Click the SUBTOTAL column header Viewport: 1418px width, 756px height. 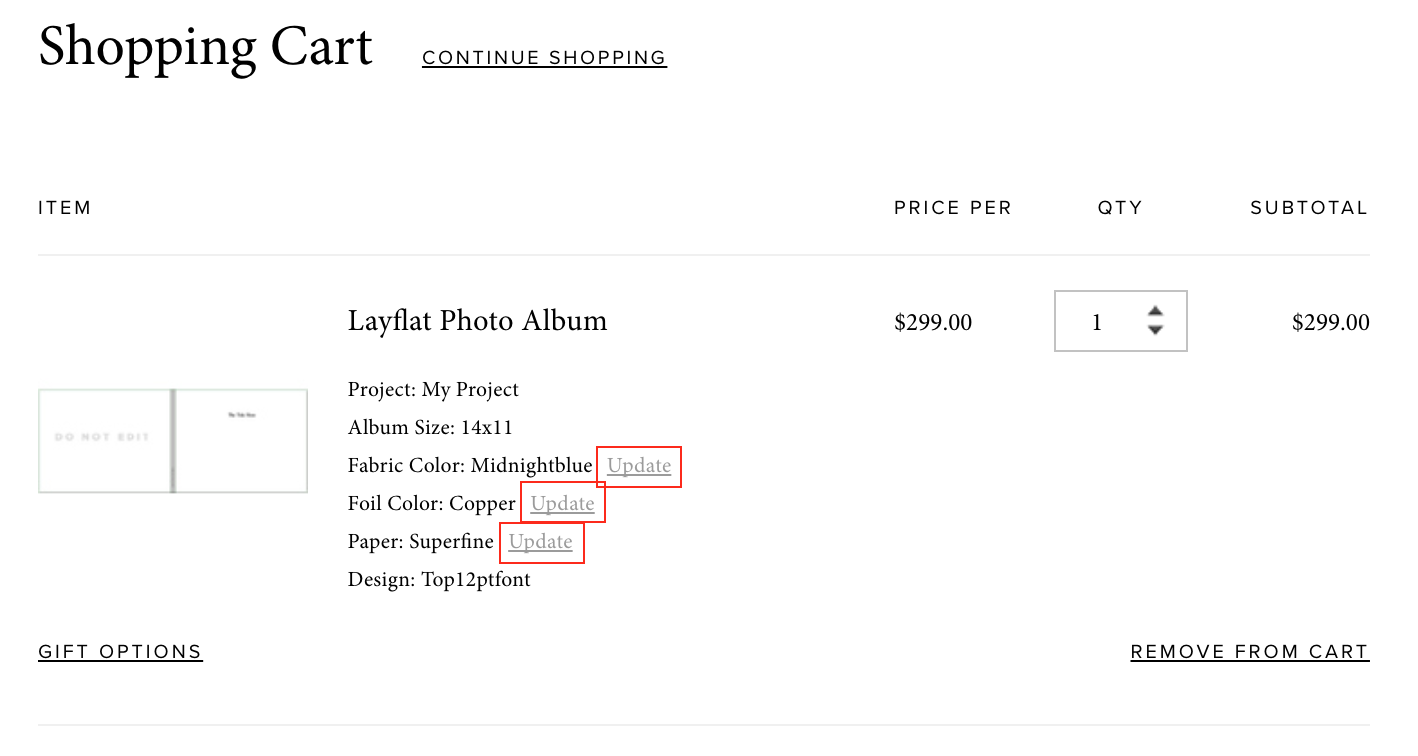(1309, 208)
